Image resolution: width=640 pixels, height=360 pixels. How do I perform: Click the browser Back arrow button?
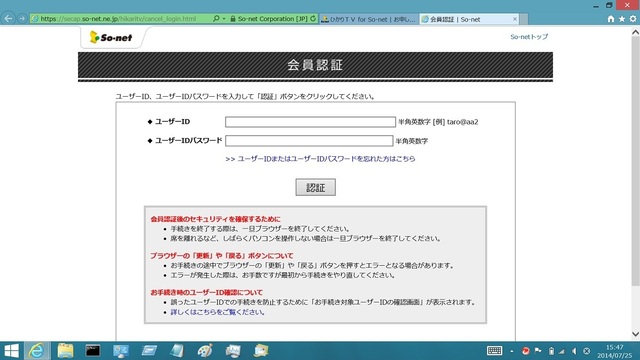[x=8, y=18]
